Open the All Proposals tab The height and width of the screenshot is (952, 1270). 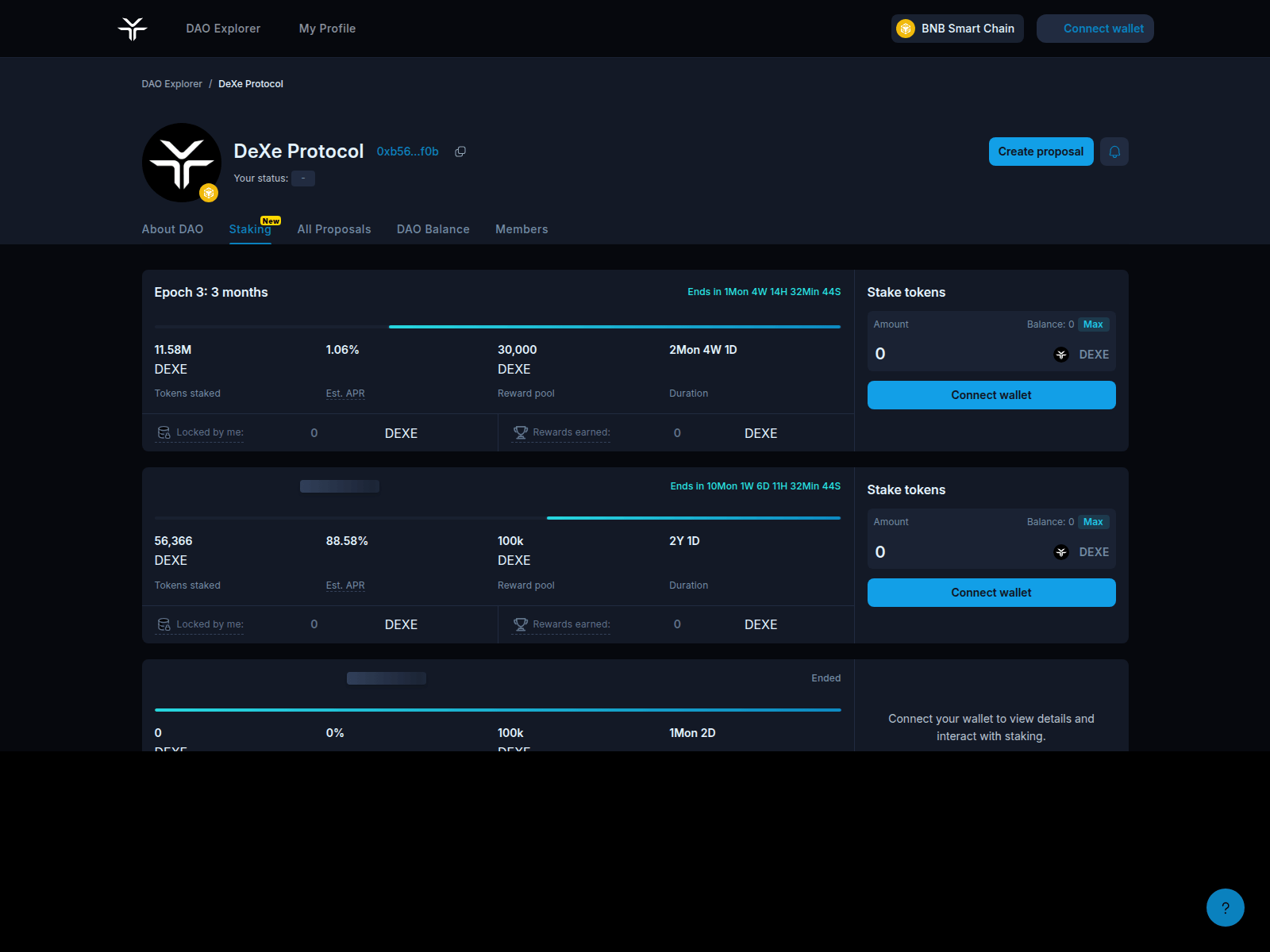(334, 229)
